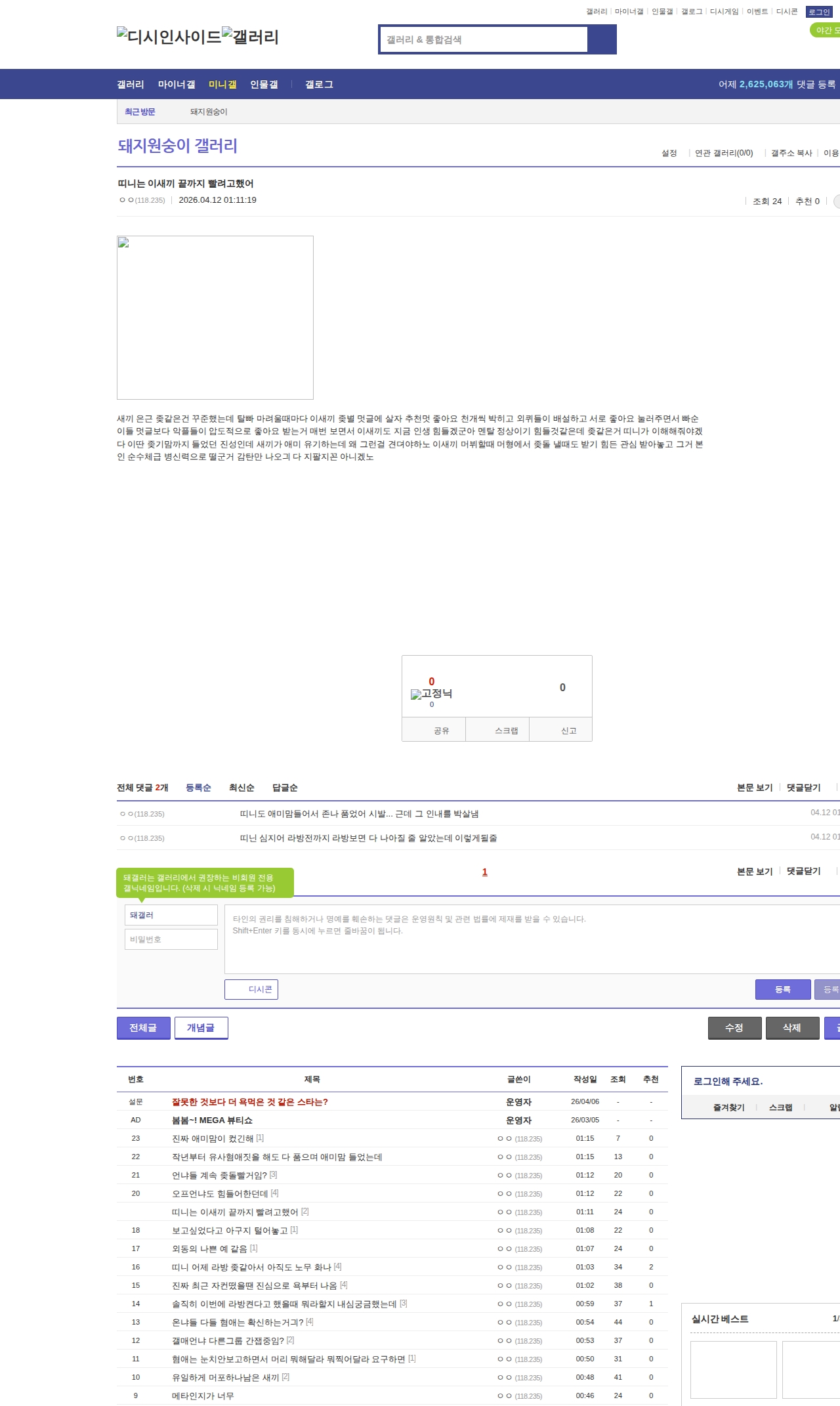Focus the 갤러리 & 통합검색 search field

tap(484, 39)
